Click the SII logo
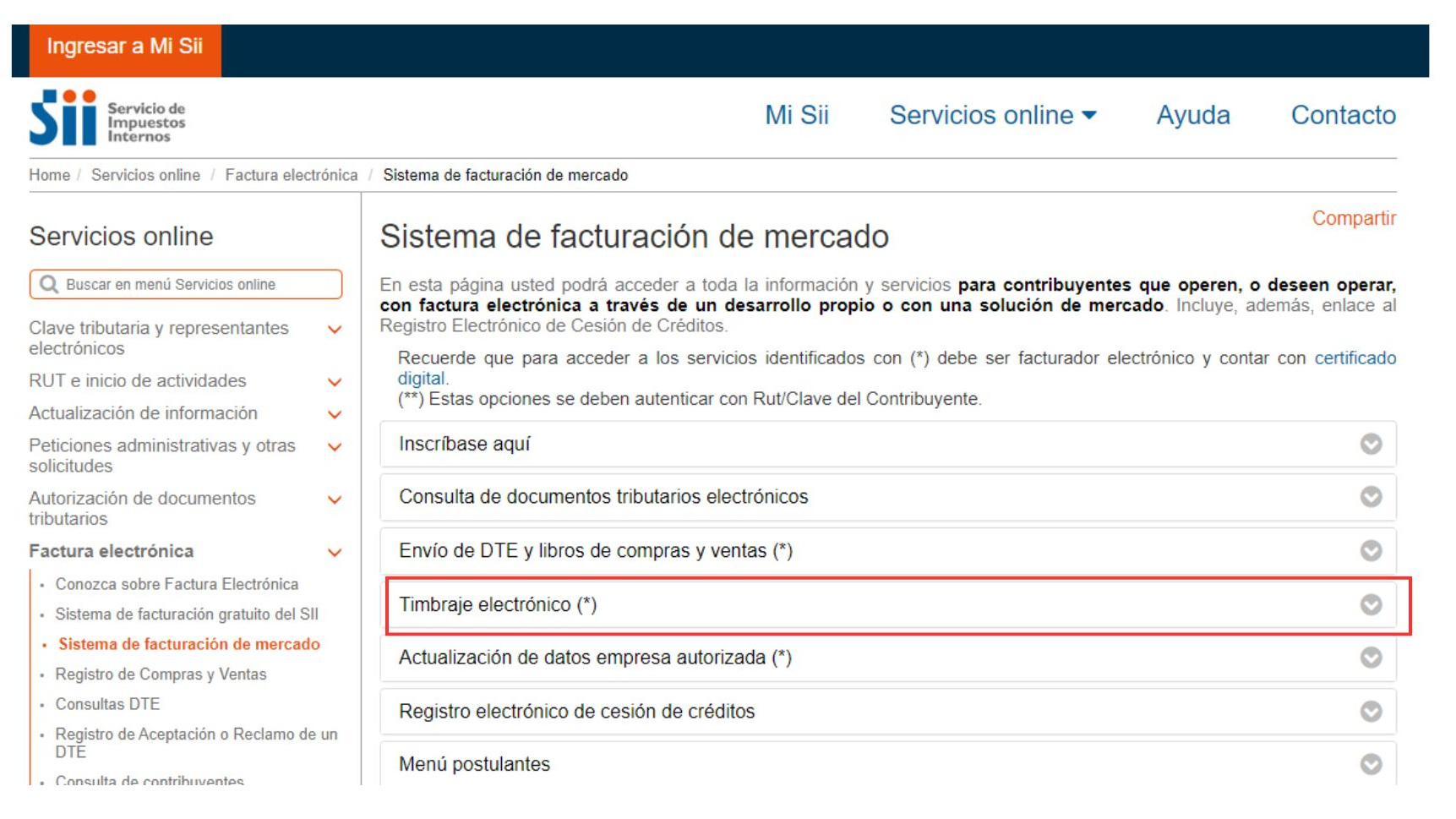 coord(107,117)
